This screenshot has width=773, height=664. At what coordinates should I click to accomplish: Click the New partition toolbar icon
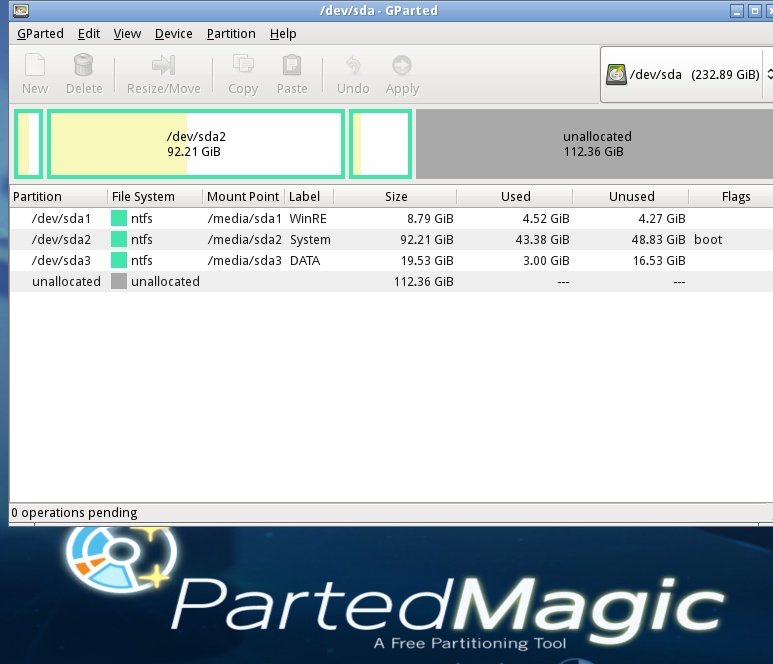[35, 65]
